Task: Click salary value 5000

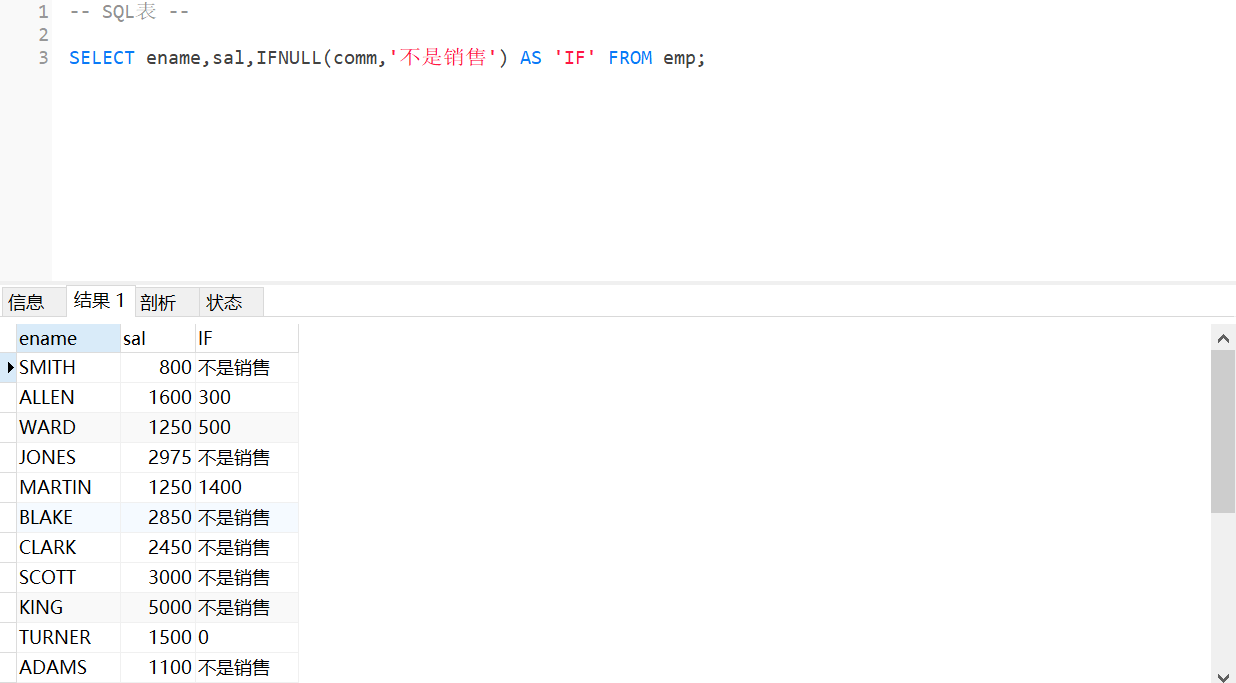Action: [x=157, y=608]
